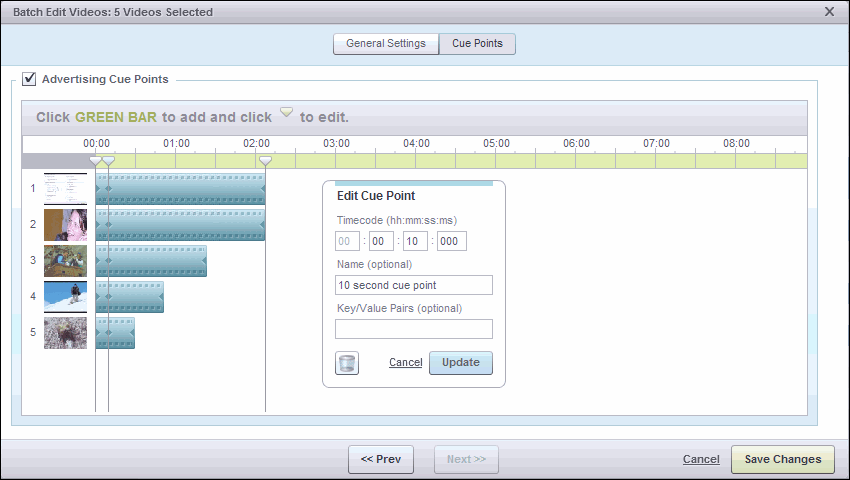Click the Next >> button
The width and height of the screenshot is (850, 480).
pos(466,459)
